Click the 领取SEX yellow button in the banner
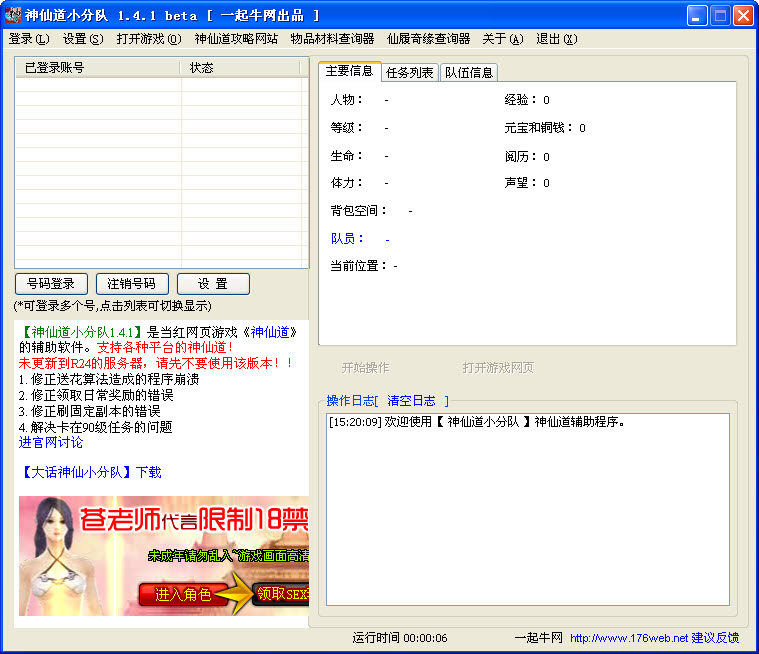This screenshot has height=654, width=759. click(282, 593)
